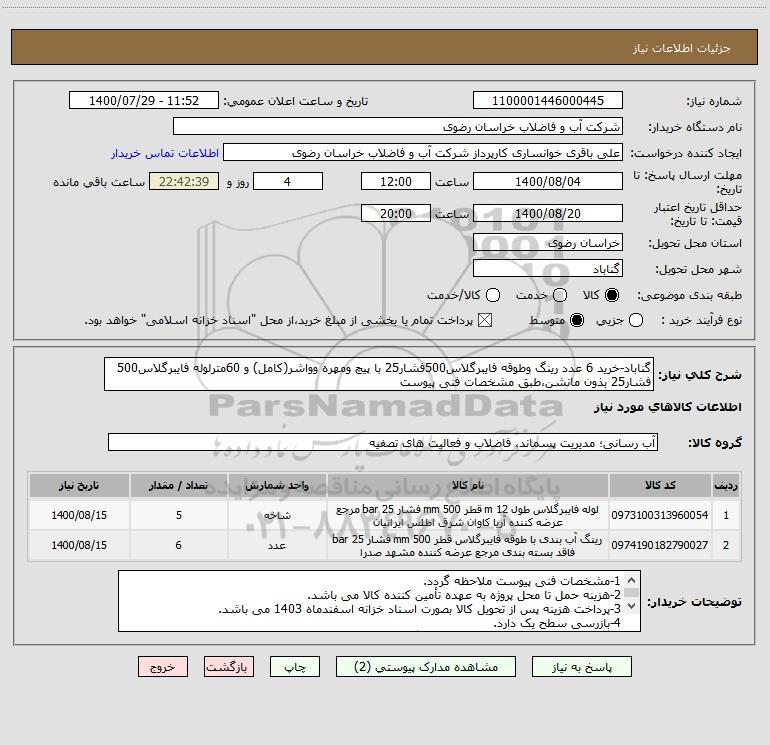Click the پاسخ به نیاز button
770x745 pixels.
[581, 667]
